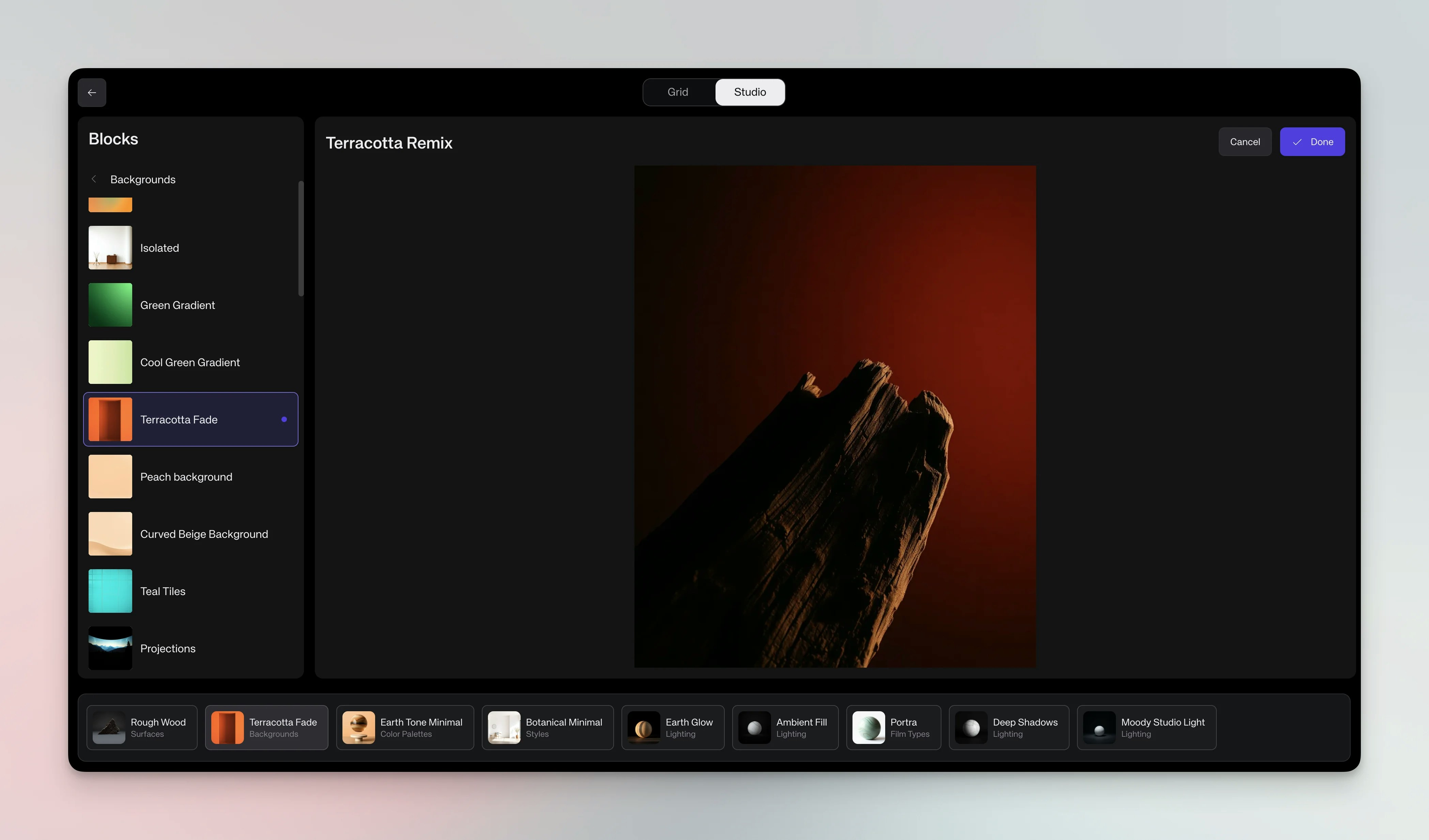Click the Cancel button
The height and width of the screenshot is (840, 1429).
tap(1245, 142)
